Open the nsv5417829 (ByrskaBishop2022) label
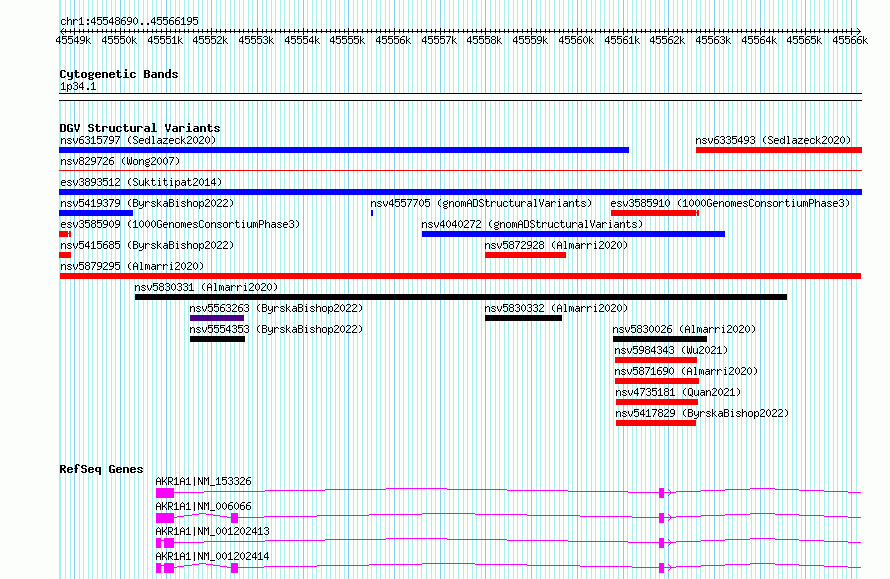 (702, 413)
